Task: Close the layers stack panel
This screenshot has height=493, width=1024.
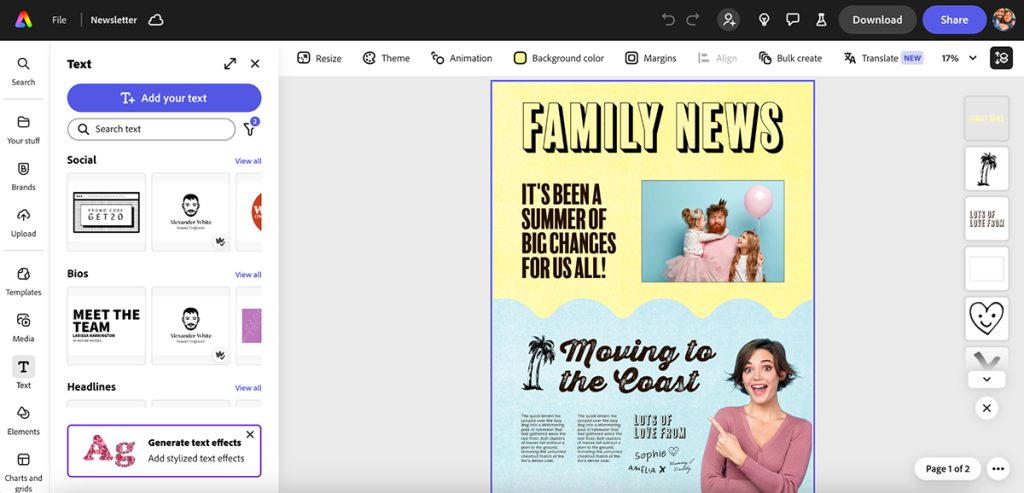Action: pos(987,408)
